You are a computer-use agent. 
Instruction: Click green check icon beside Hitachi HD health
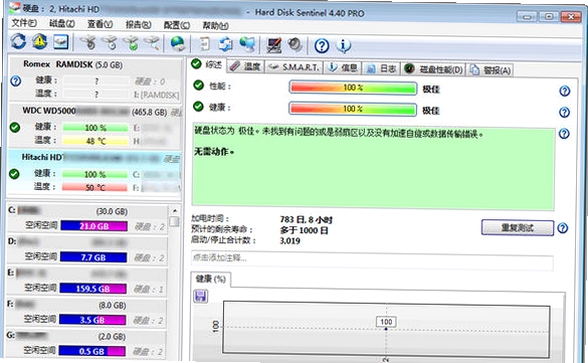14,174
